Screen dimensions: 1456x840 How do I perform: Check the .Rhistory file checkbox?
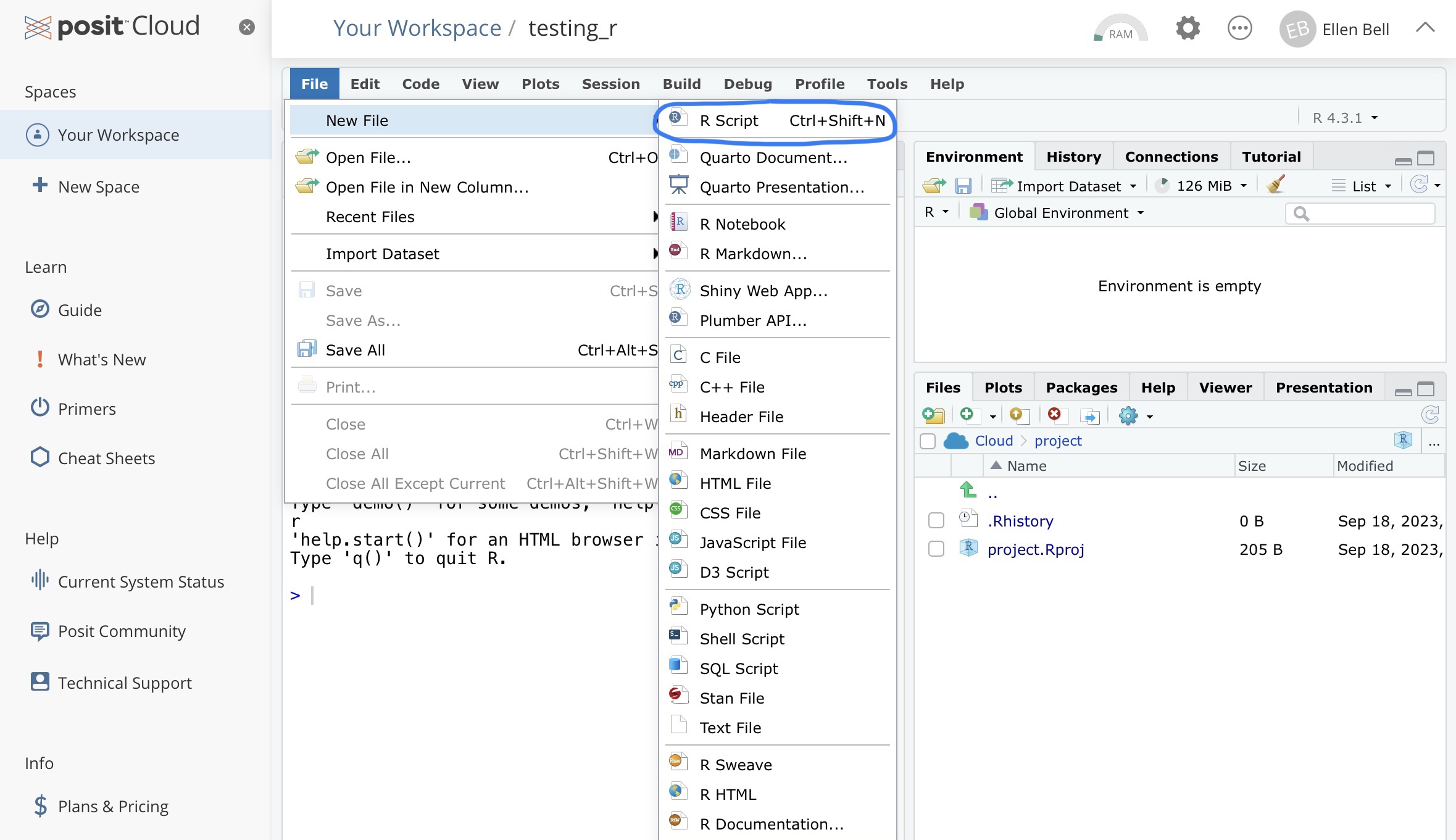(x=936, y=520)
